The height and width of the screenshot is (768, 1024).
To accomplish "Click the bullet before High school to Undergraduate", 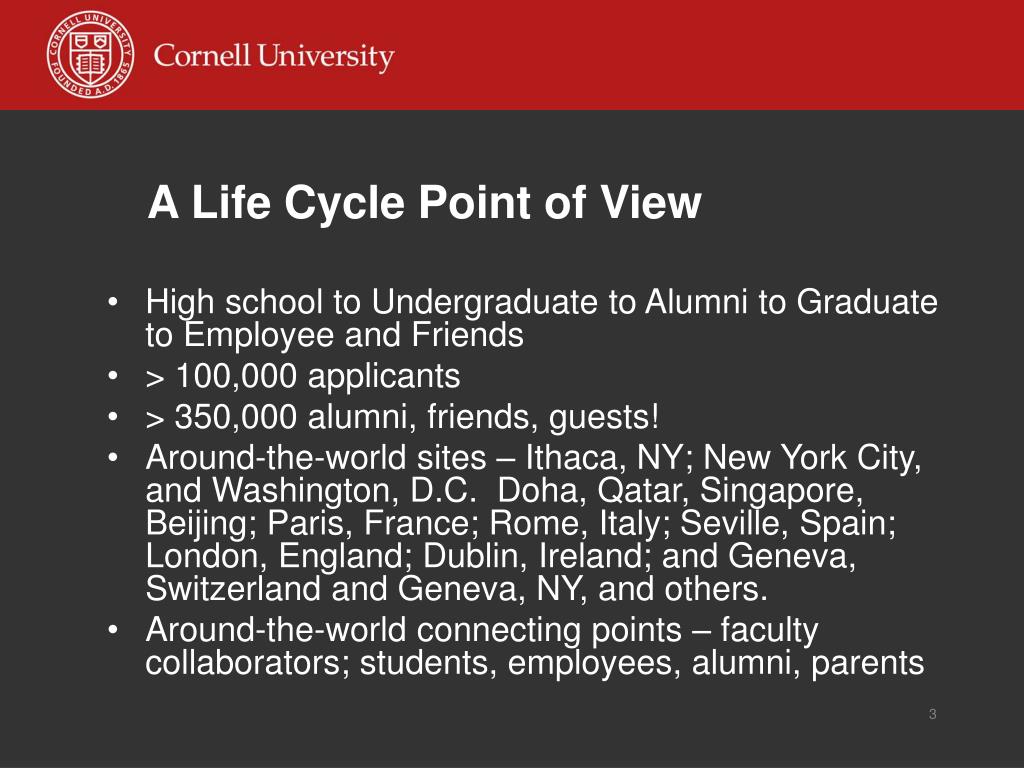I will click(x=113, y=303).
